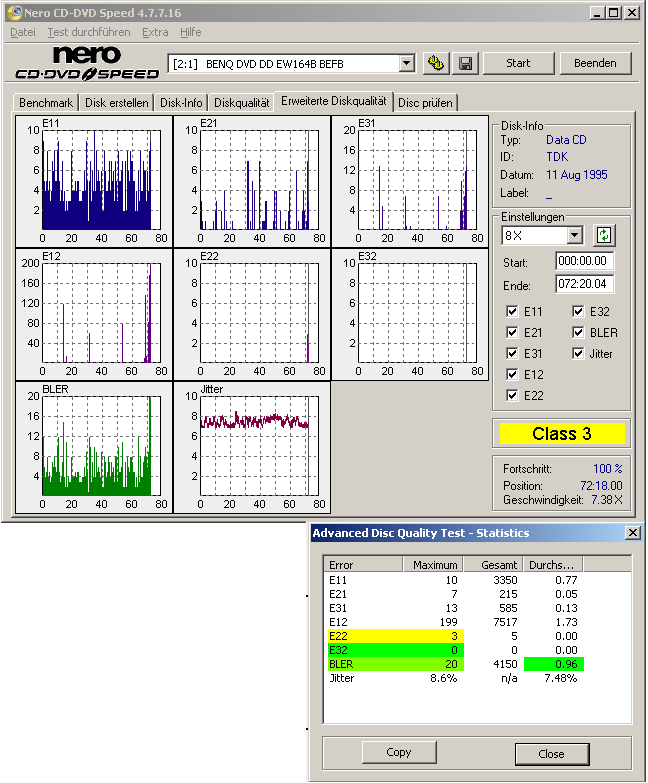648x783 pixels.
Task: Click the Nero CD-DVD Speed title bar icon
Action: coord(15,12)
